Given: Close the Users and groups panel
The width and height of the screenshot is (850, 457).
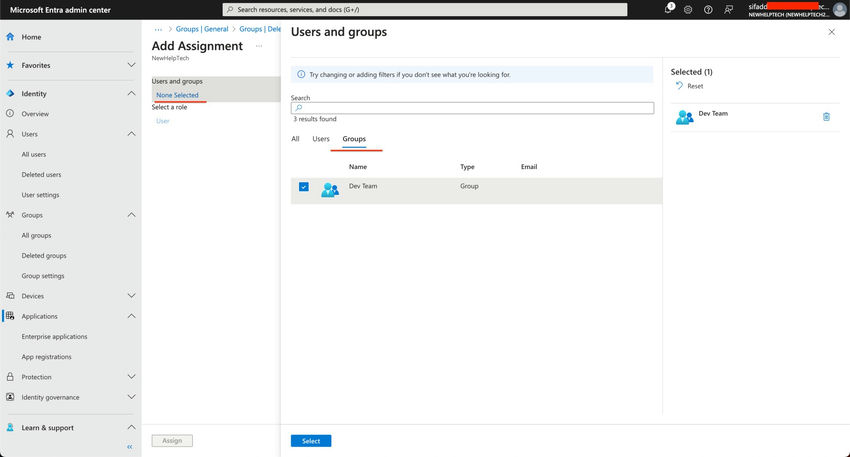Looking at the screenshot, I should pos(831,32).
